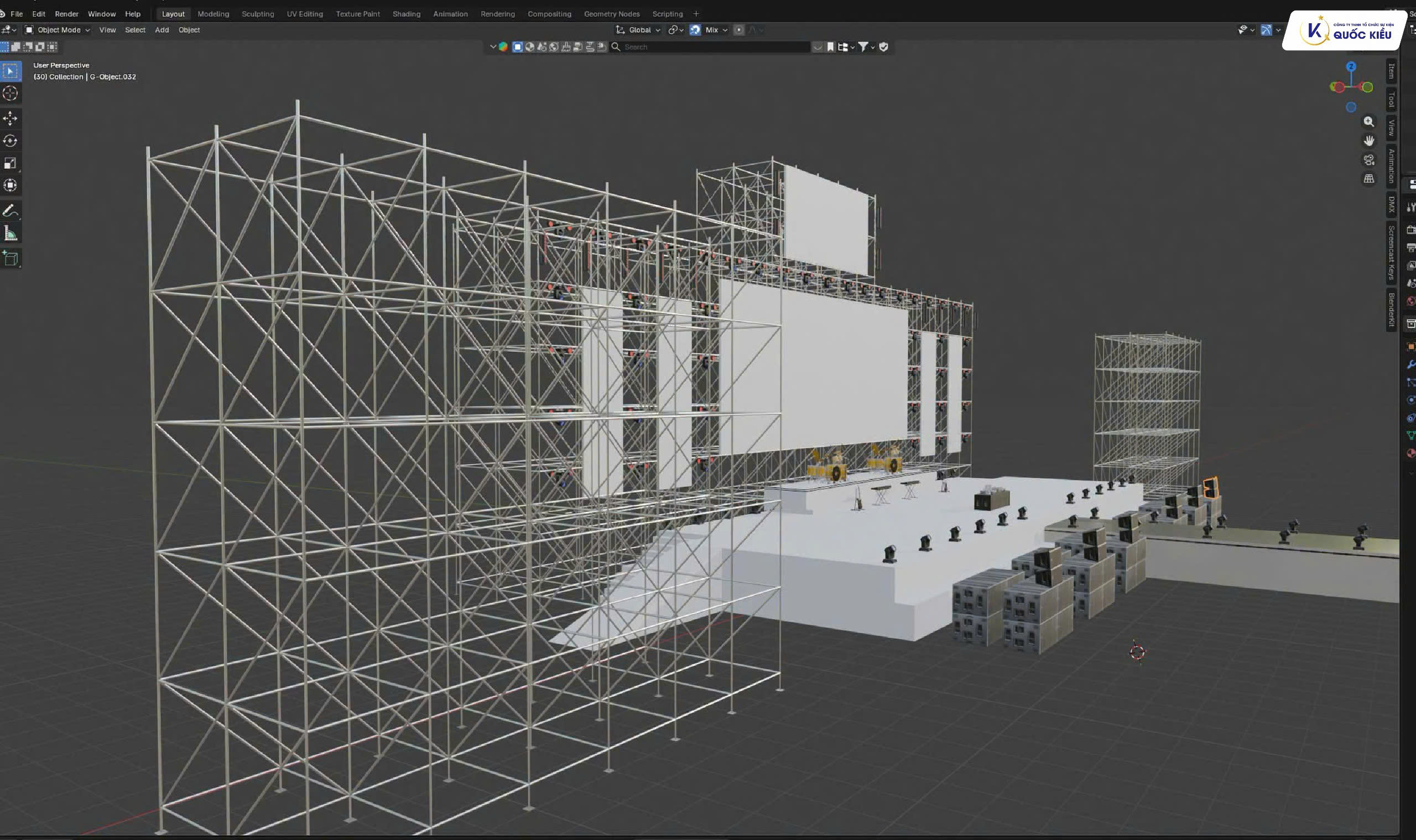Switch to the Shading workspace tab
The image size is (1416, 840).
point(406,14)
